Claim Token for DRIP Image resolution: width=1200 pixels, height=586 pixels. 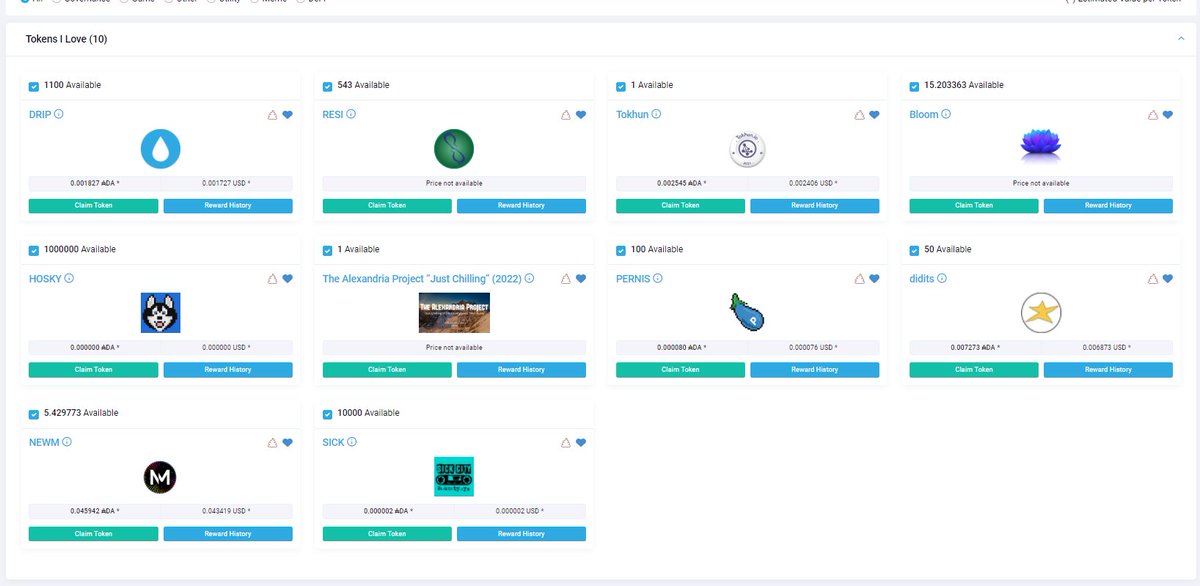(x=94, y=206)
